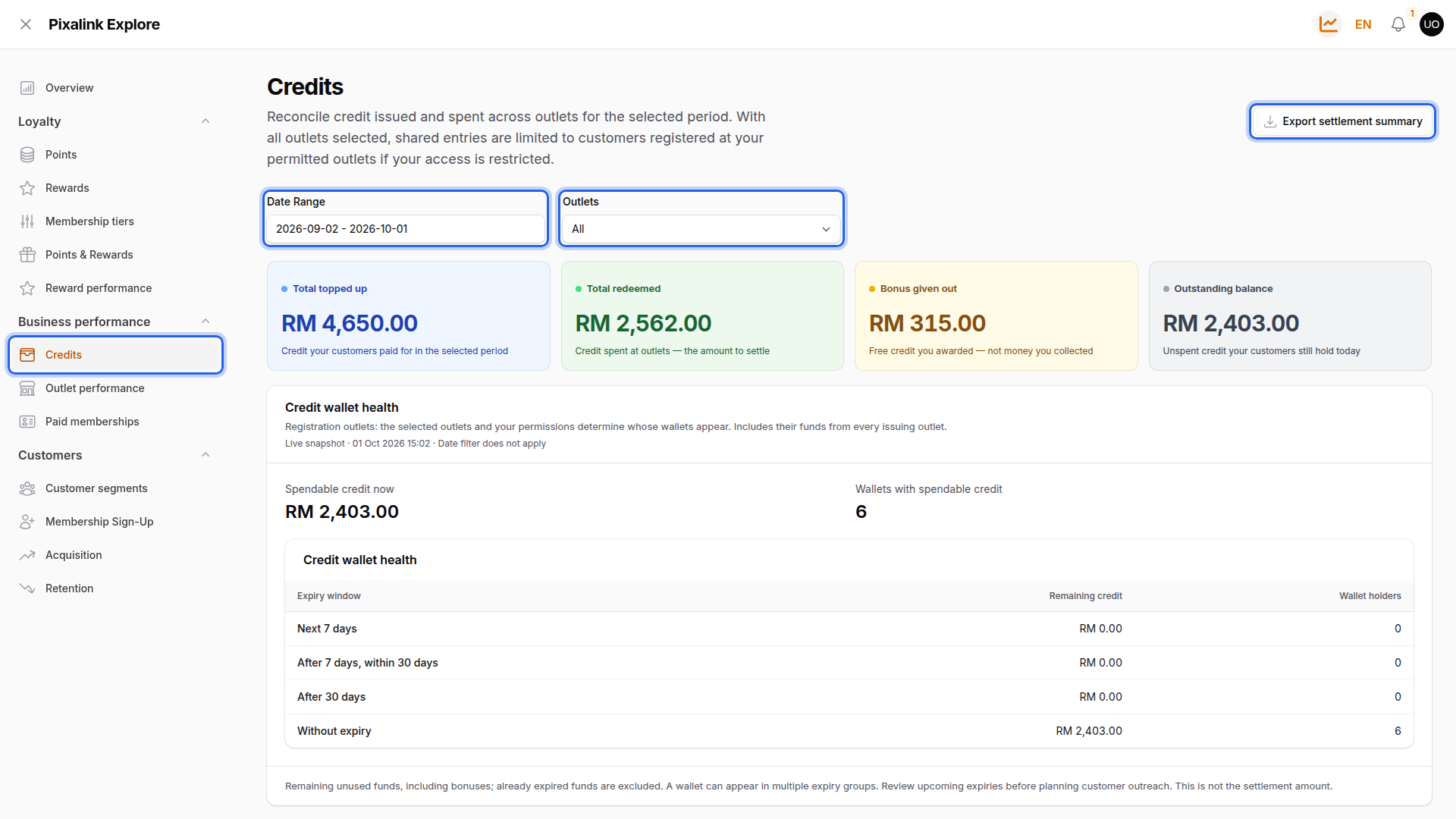Click the Pixalink Explore title
Image resolution: width=1456 pixels, height=819 pixels.
(x=104, y=24)
